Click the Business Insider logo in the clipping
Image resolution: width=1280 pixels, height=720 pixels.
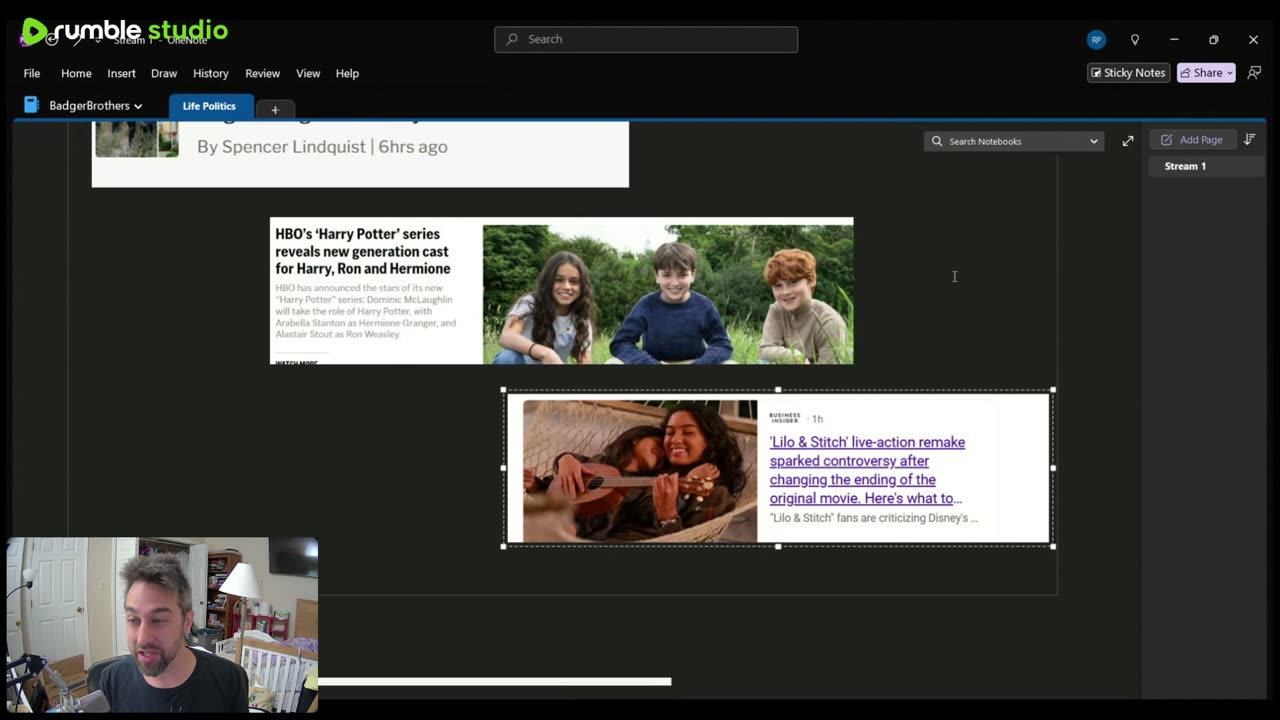click(785, 418)
